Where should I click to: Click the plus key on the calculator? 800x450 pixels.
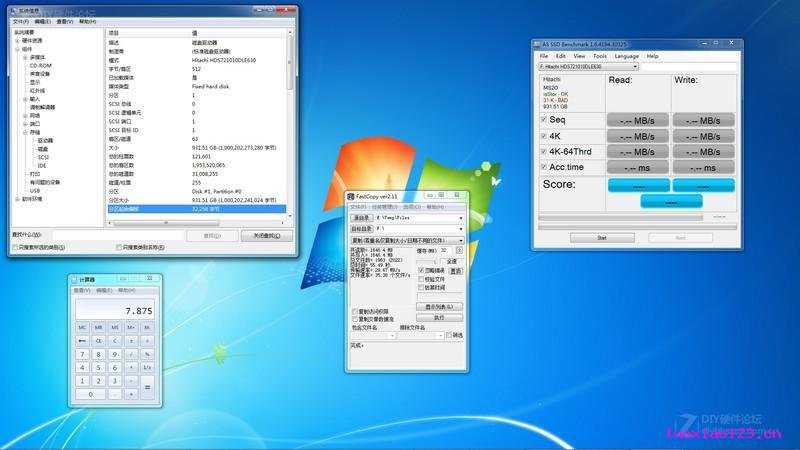131,394
